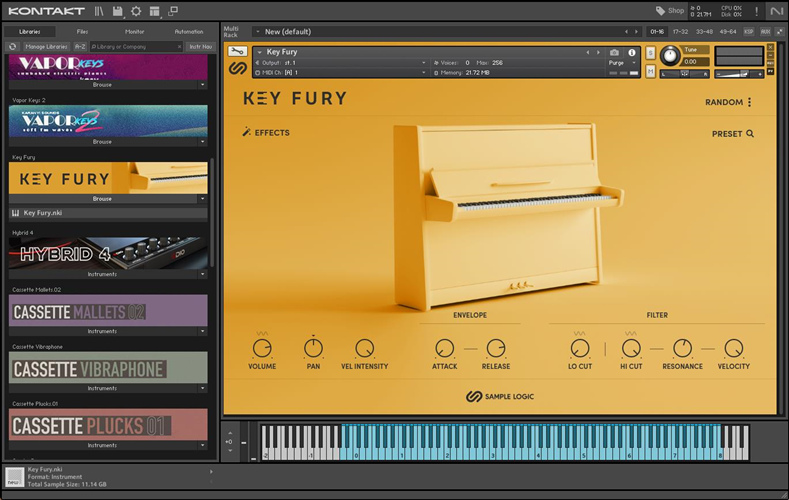Switch to the Automation tab
Image resolution: width=789 pixels, height=500 pixels.
pyautogui.click(x=188, y=31)
